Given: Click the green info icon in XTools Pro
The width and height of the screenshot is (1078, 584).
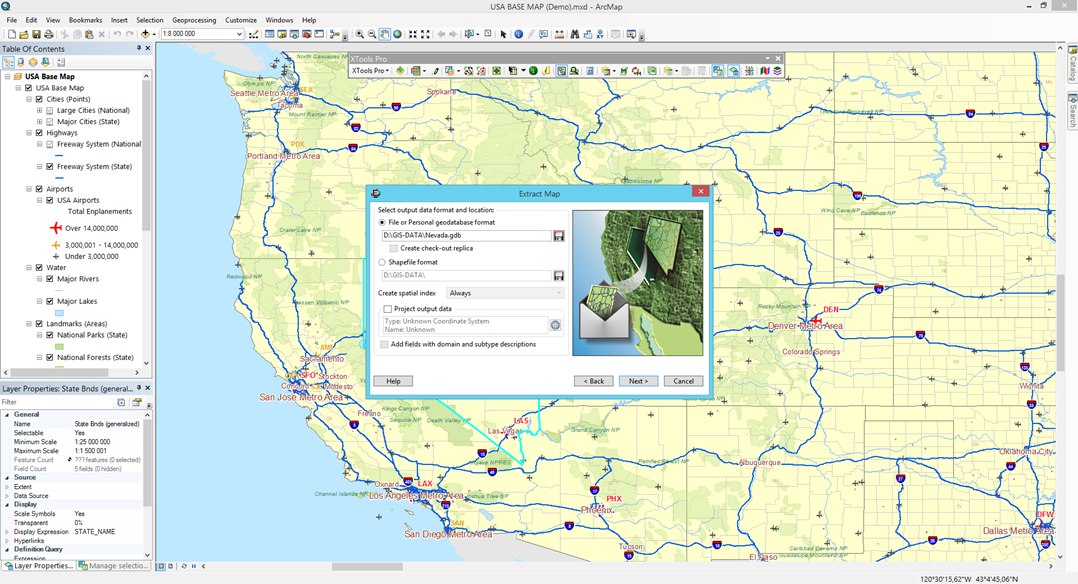Looking at the screenshot, I should pyautogui.click(x=533, y=70).
